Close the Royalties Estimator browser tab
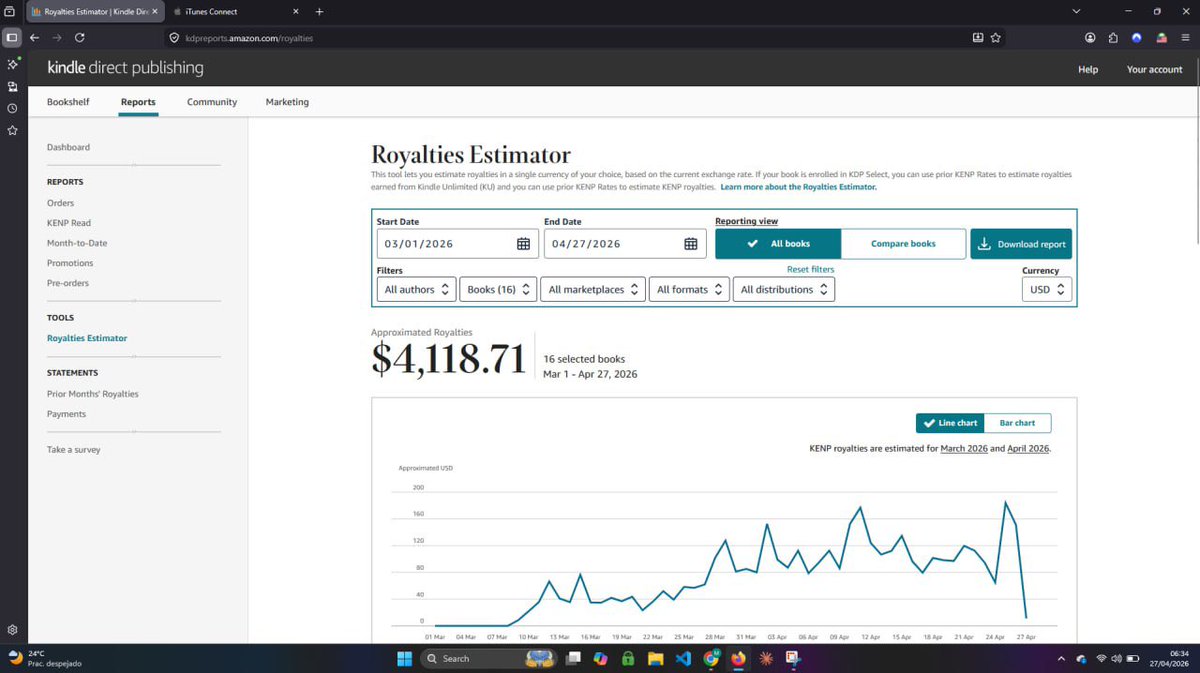The width and height of the screenshot is (1200, 673). pos(154,11)
